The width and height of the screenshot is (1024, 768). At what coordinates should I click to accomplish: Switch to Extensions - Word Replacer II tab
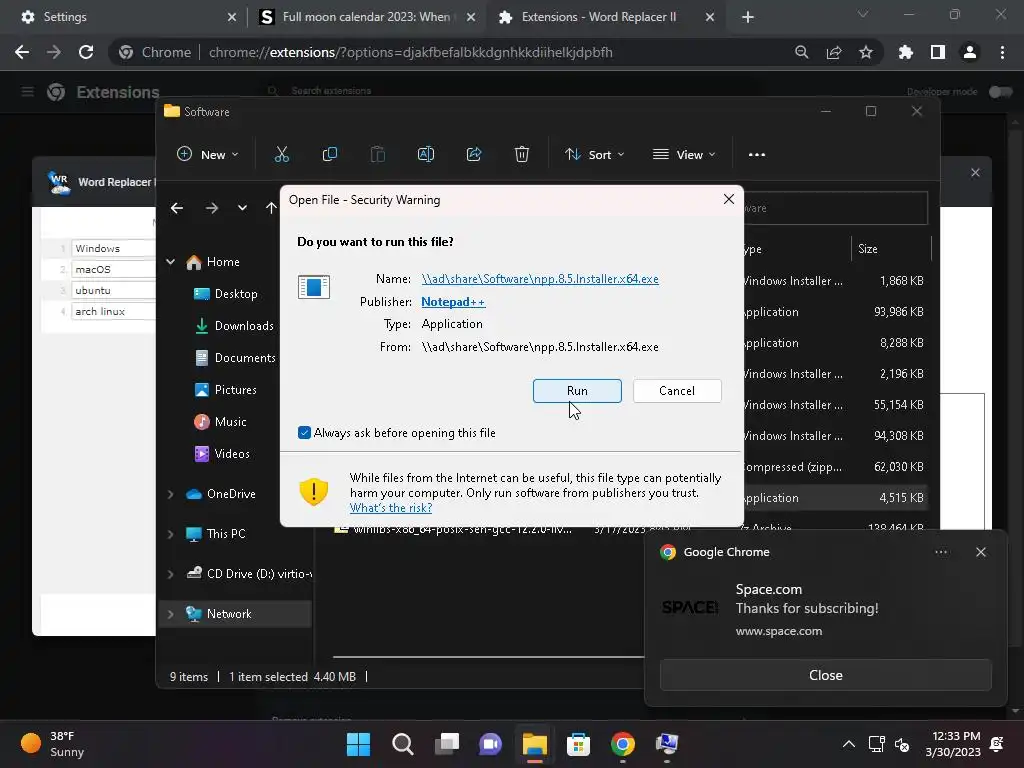pyautogui.click(x=606, y=17)
